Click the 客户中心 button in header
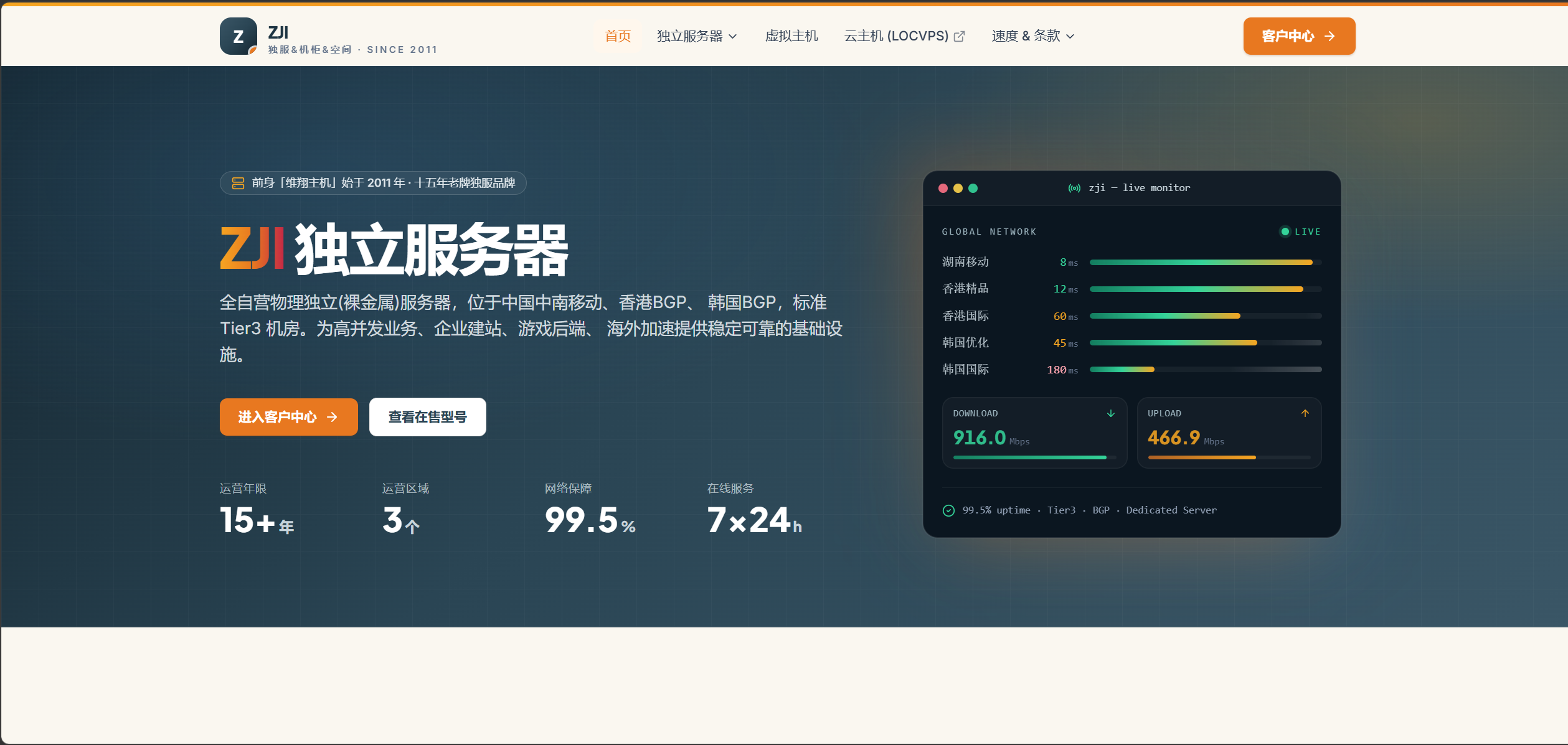 coord(1299,36)
